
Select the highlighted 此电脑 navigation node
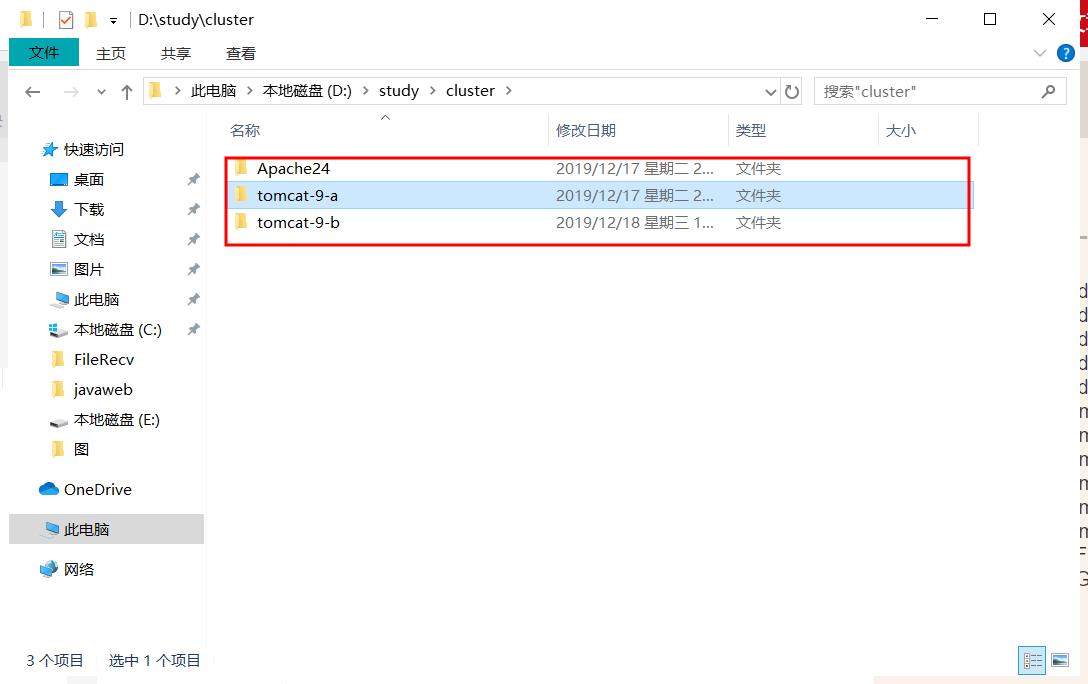pos(106,529)
